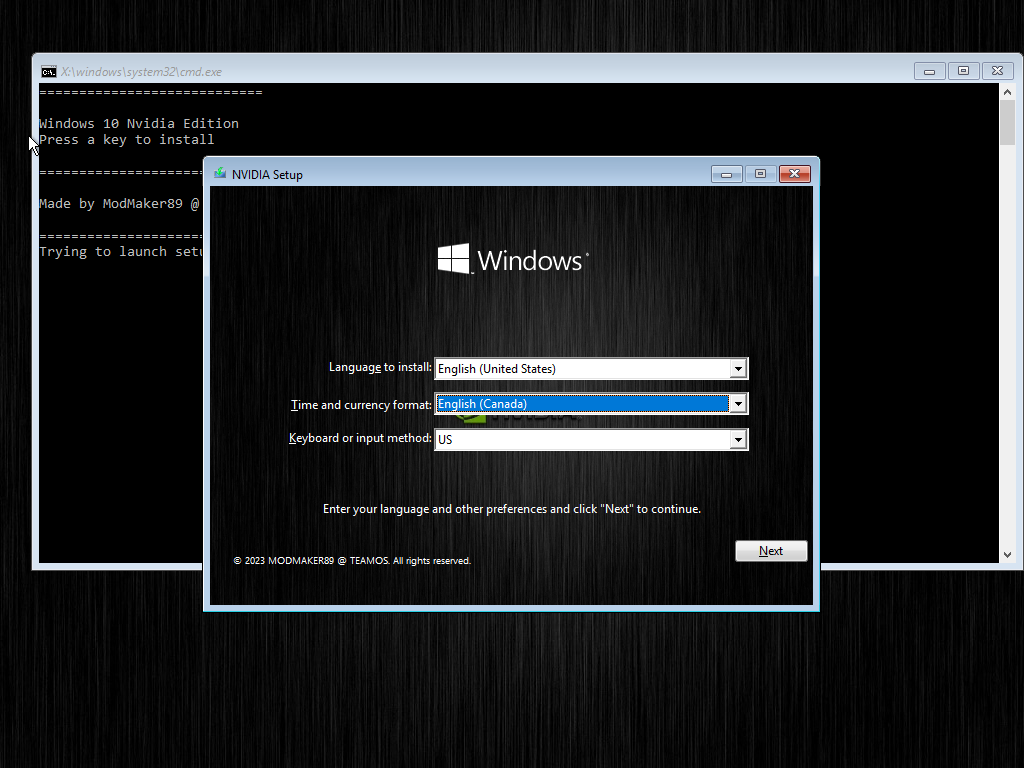The image size is (1024, 768).
Task: Click the 'Keyboard or input method:' label
Action: pyautogui.click(x=360, y=438)
